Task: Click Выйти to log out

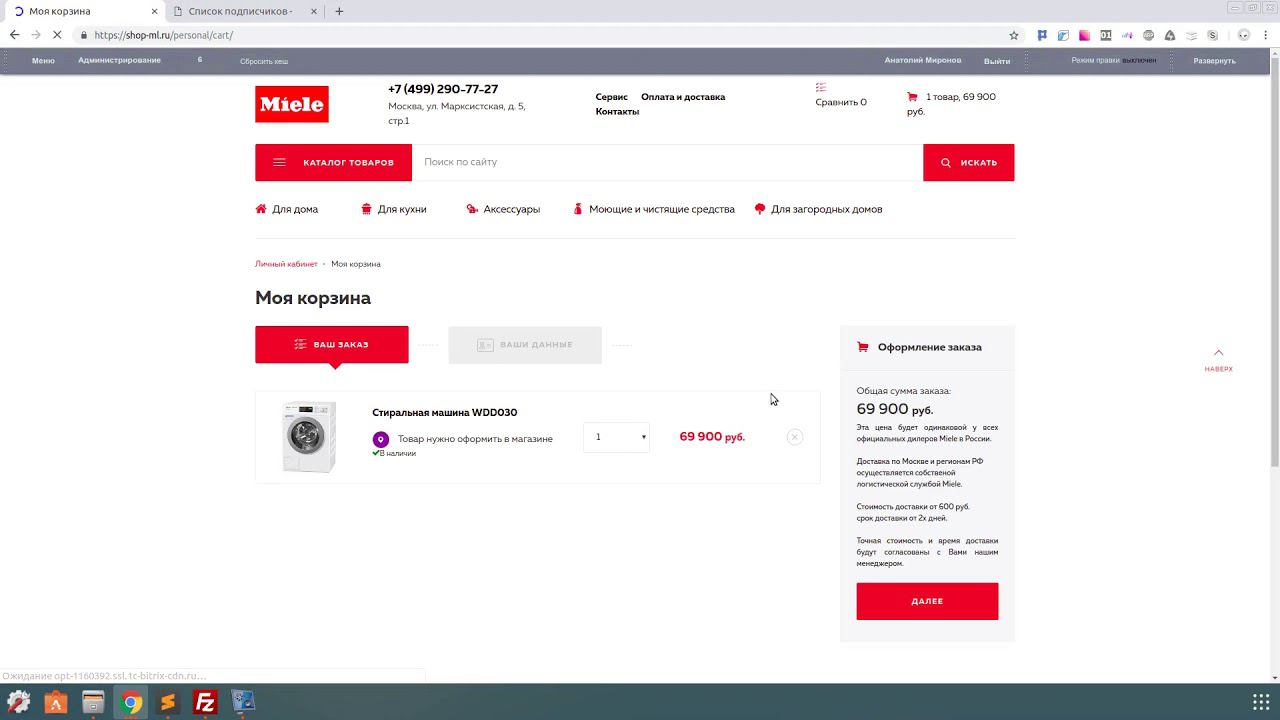Action: pos(997,61)
